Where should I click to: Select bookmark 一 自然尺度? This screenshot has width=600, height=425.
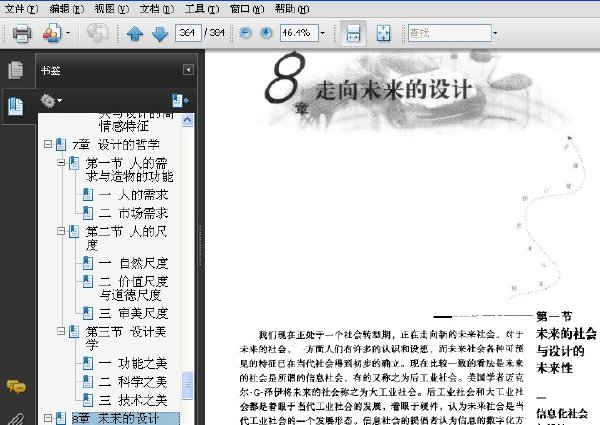[x=133, y=263]
